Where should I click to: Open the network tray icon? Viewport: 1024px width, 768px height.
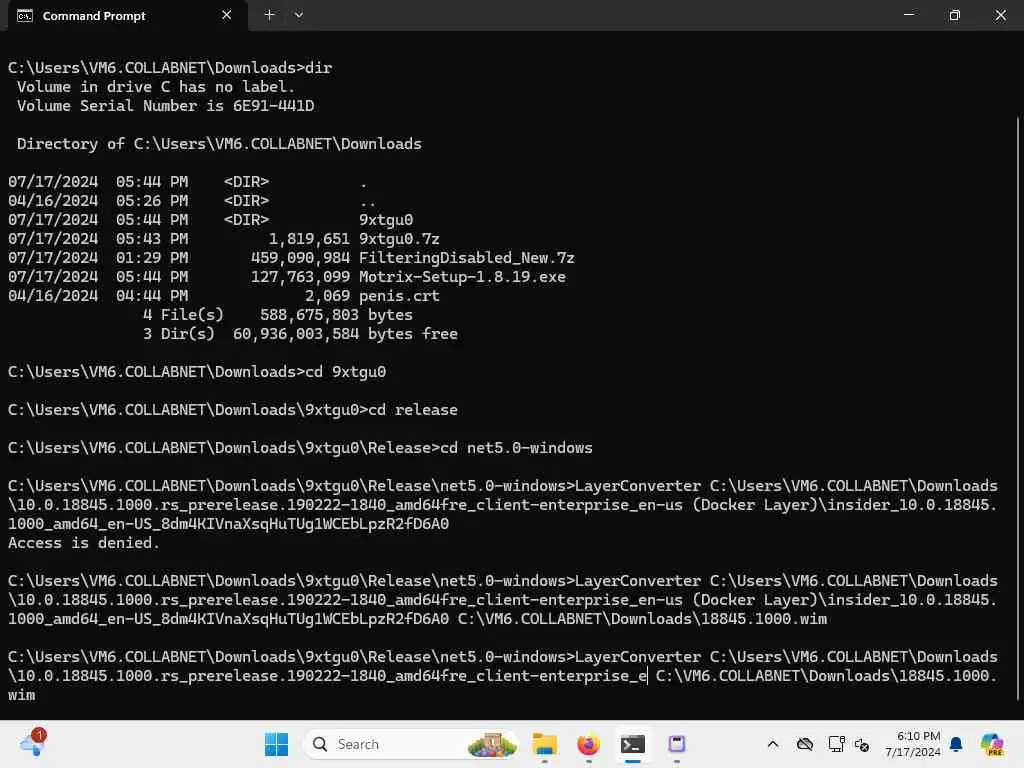(x=836, y=744)
